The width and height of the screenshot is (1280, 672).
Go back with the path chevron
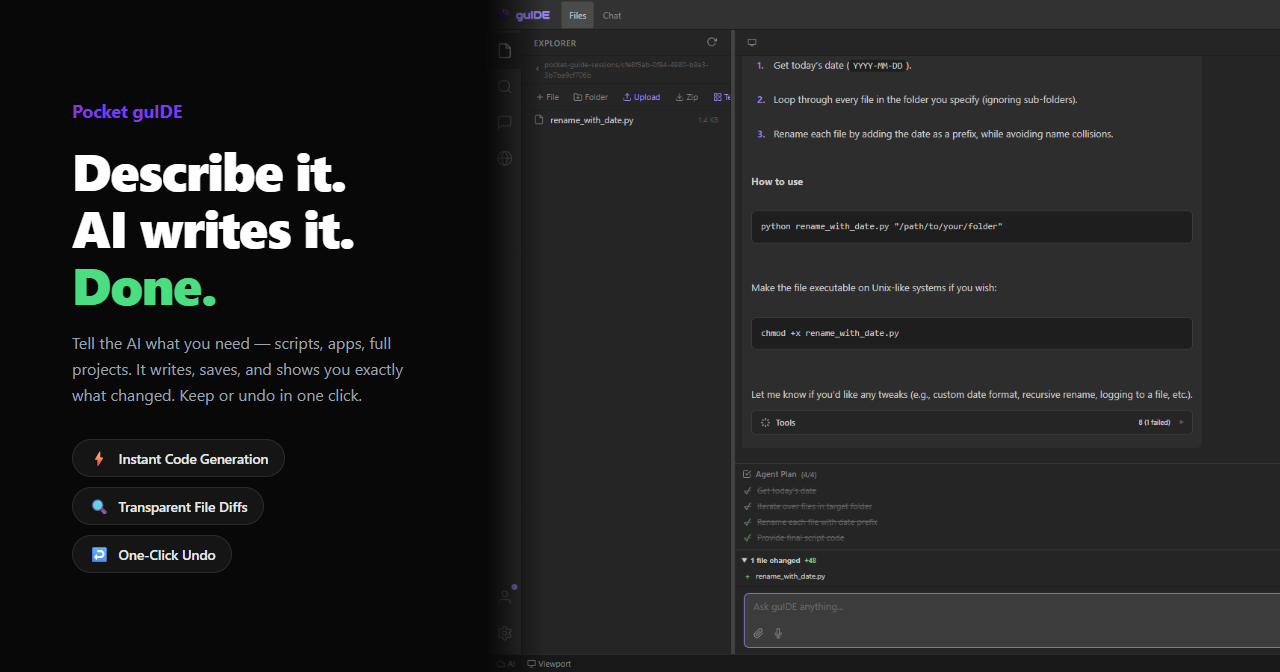click(x=537, y=69)
